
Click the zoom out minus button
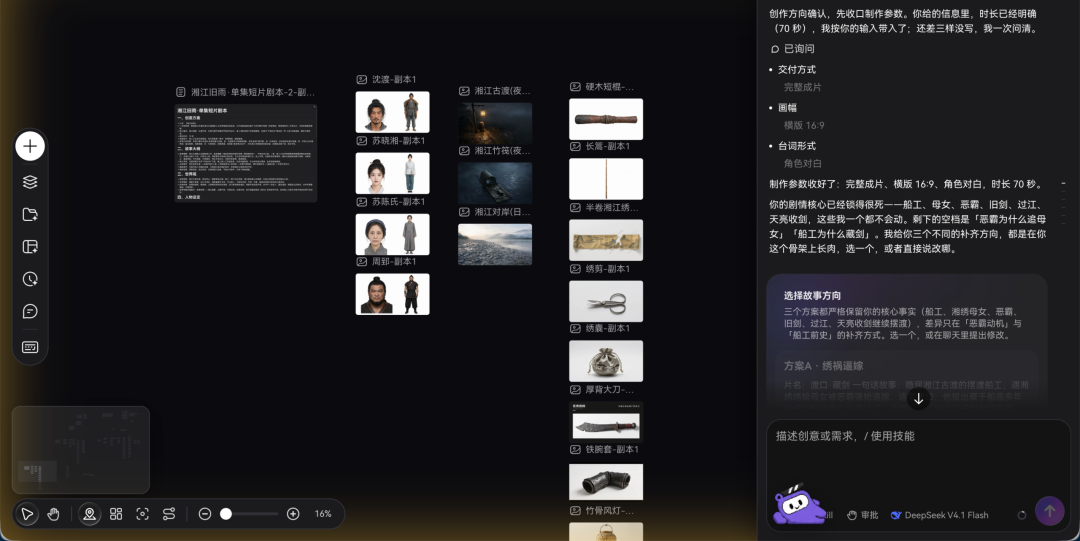205,514
